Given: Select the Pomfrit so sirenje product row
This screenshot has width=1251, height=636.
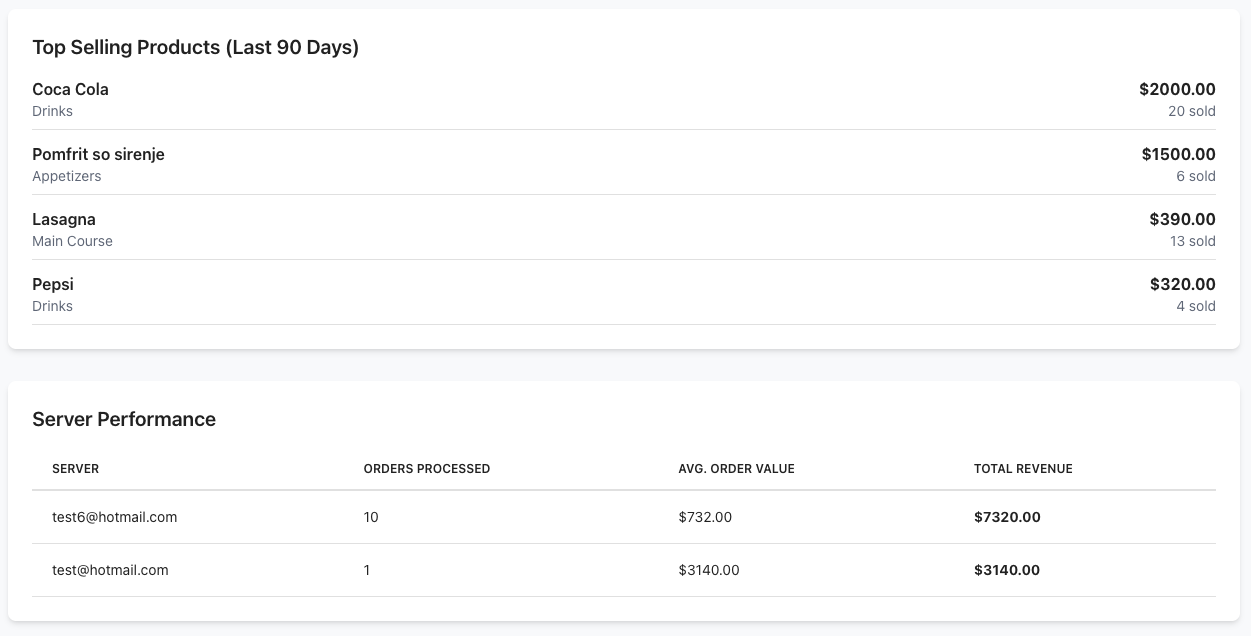Looking at the screenshot, I should (x=98, y=155).
